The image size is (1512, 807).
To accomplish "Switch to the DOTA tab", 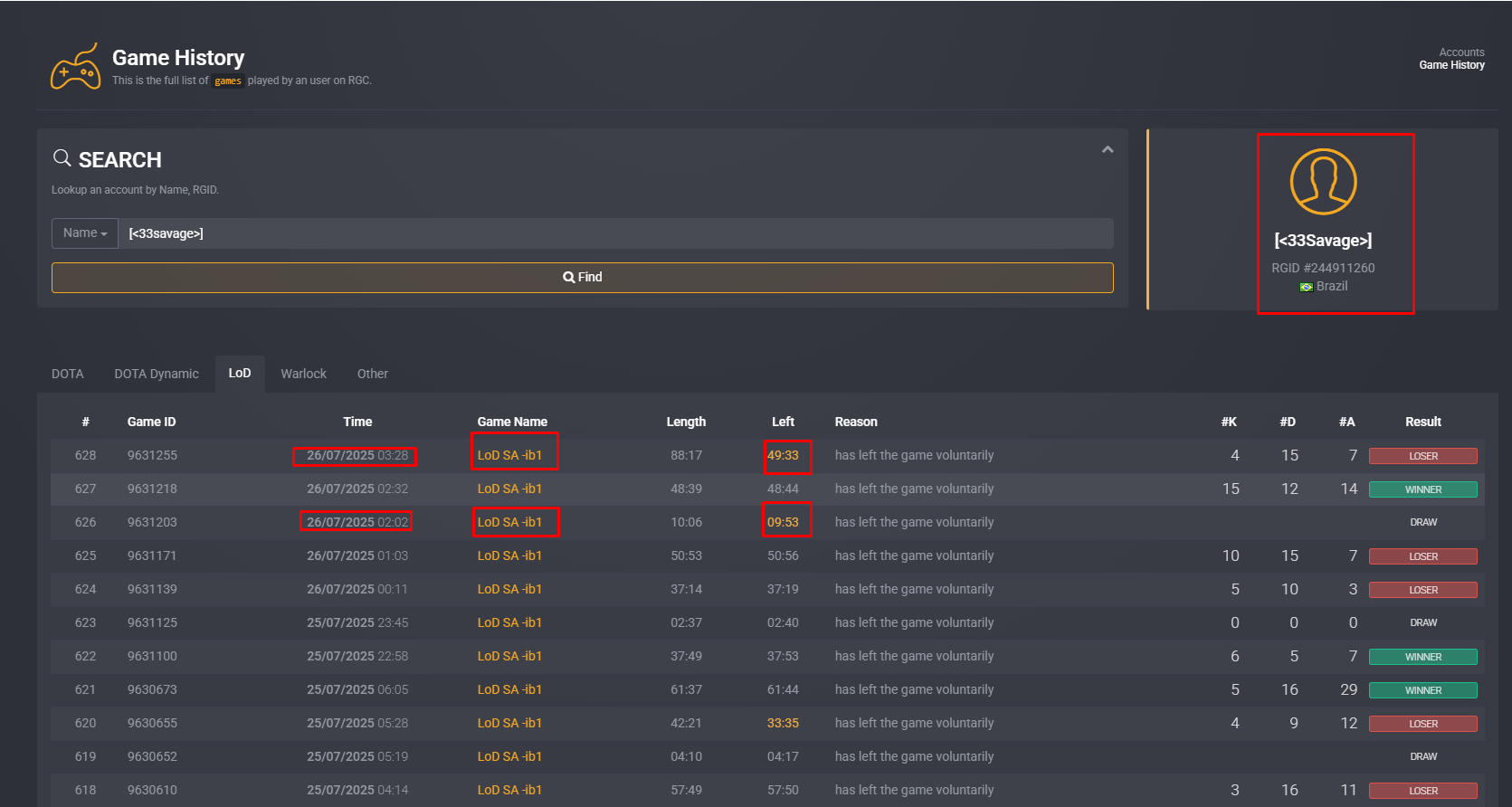I will 68,374.
